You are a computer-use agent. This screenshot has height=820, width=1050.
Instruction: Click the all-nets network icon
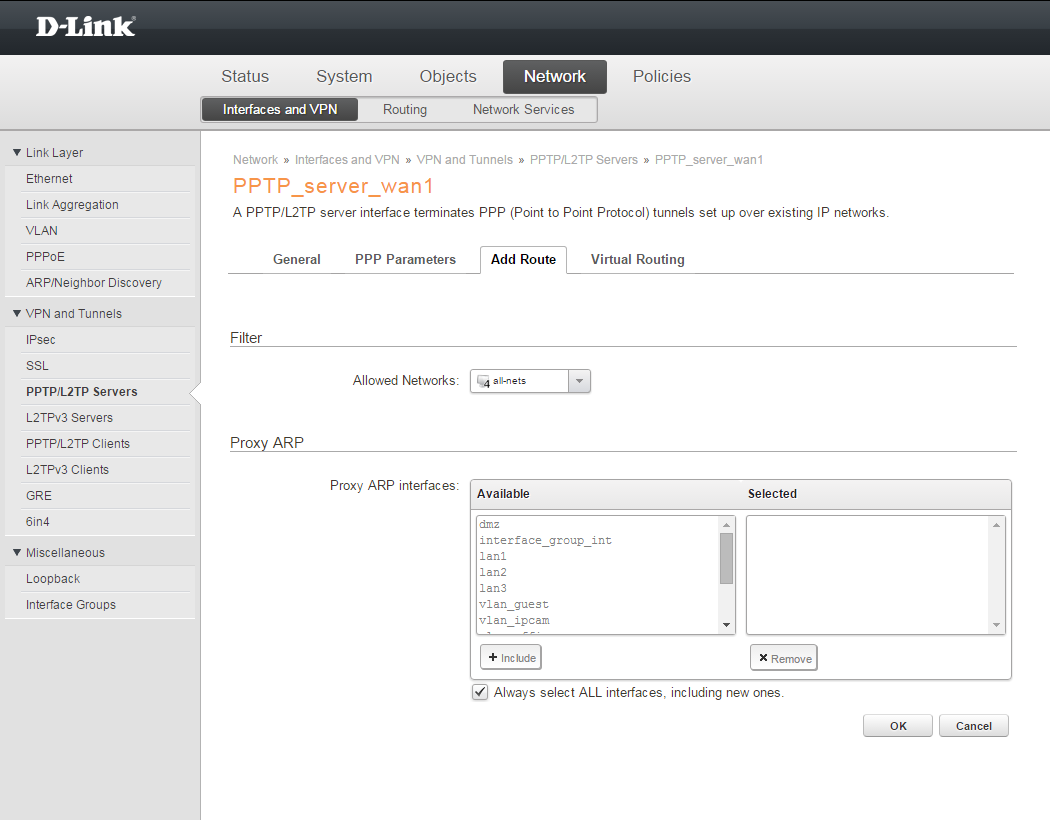tap(484, 381)
